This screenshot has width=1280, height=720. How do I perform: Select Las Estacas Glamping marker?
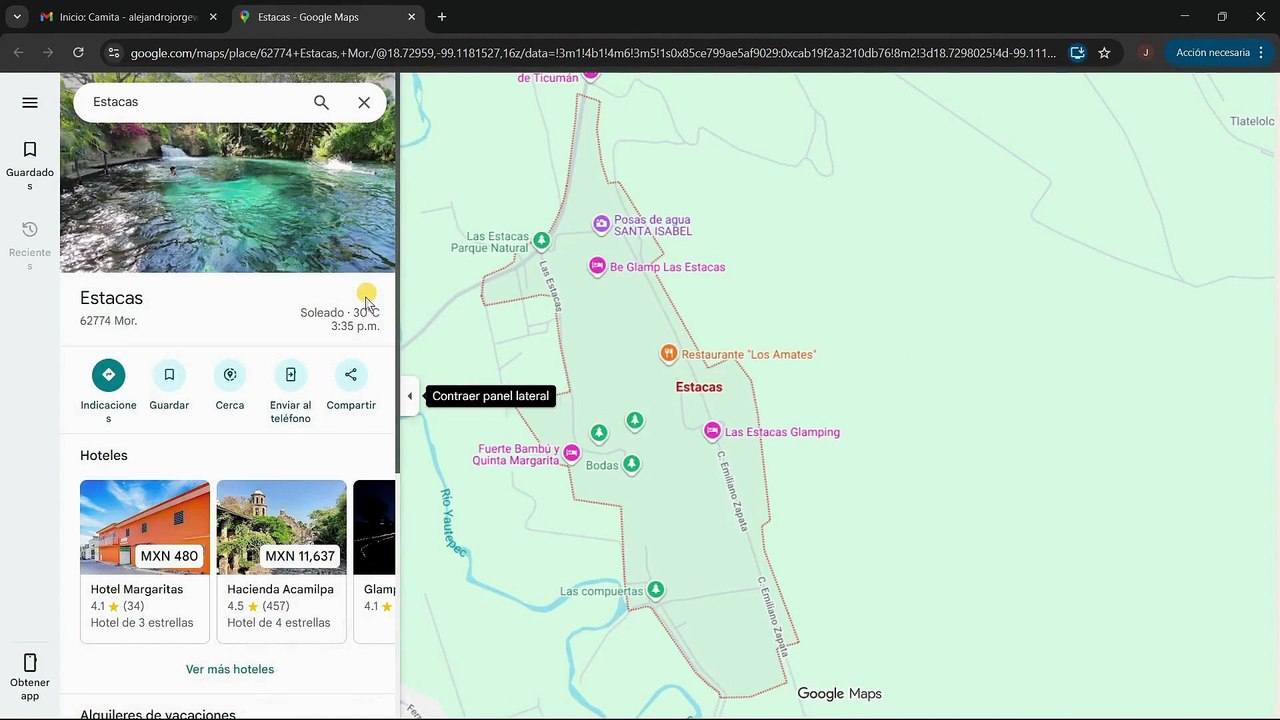click(712, 431)
